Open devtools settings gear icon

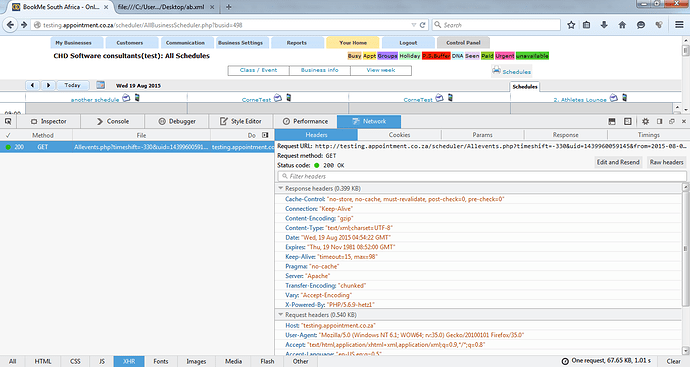click(646, 121)
